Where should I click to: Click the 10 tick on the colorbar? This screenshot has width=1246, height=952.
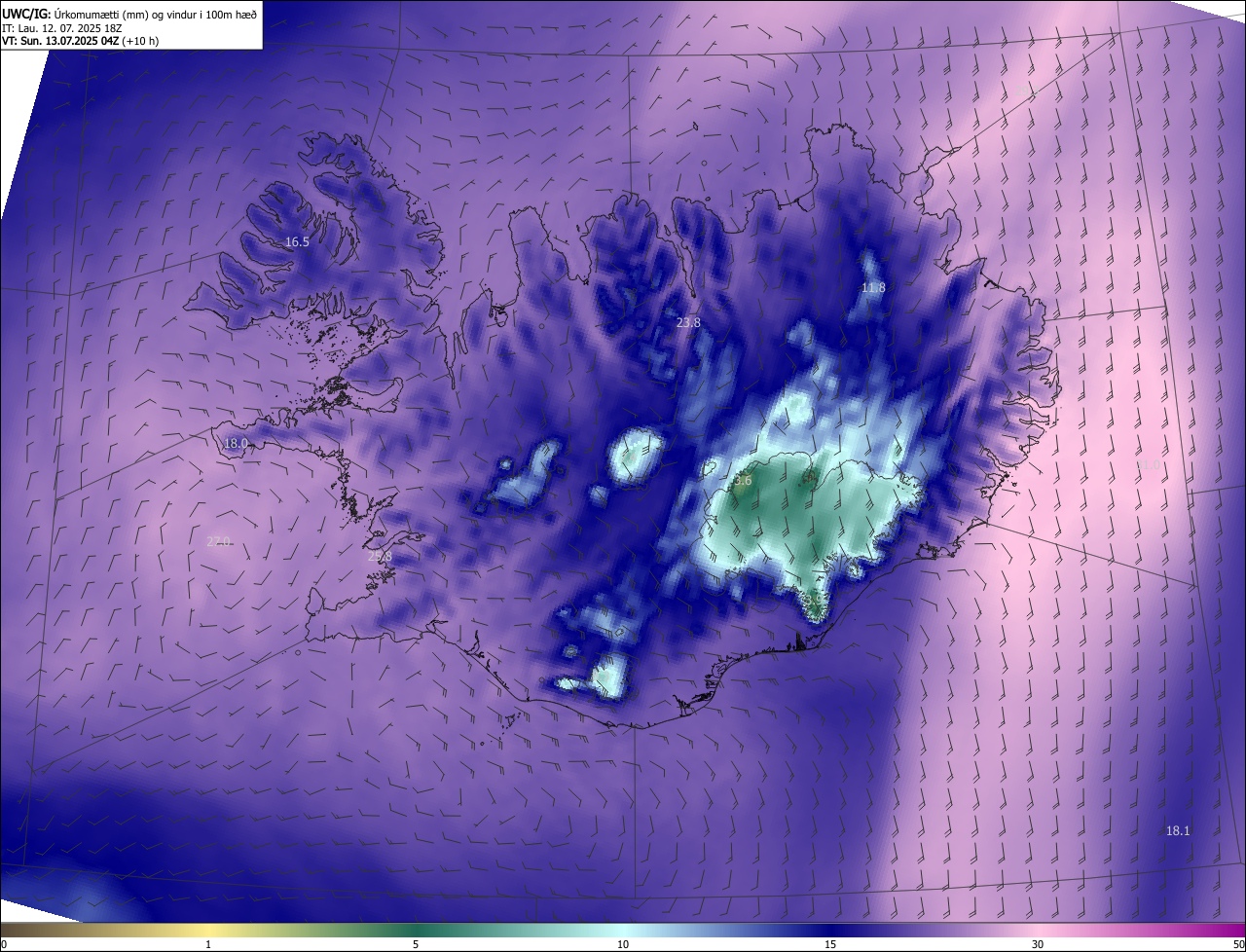pyautogui.click(x=623, y=944)
